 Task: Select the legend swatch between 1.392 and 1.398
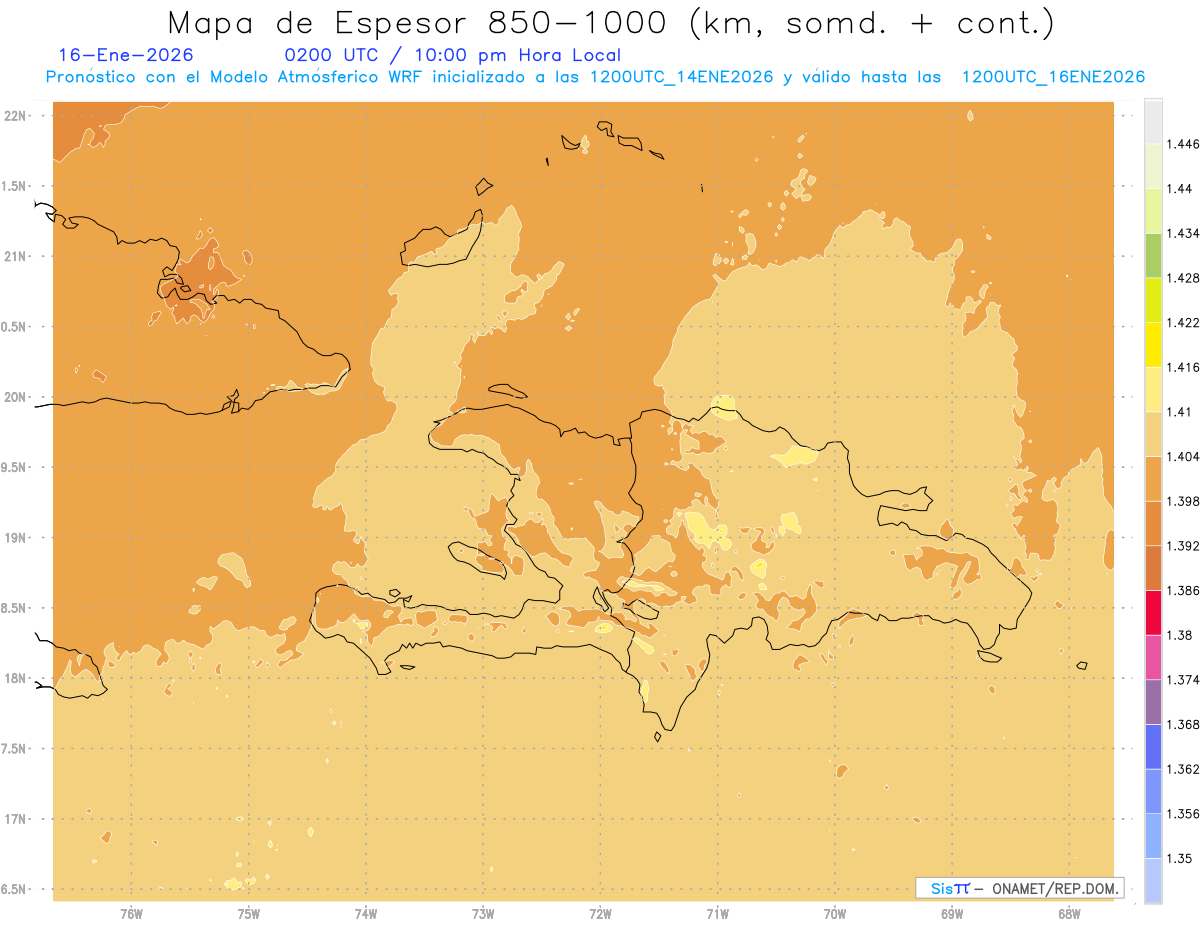point(1153,523)
